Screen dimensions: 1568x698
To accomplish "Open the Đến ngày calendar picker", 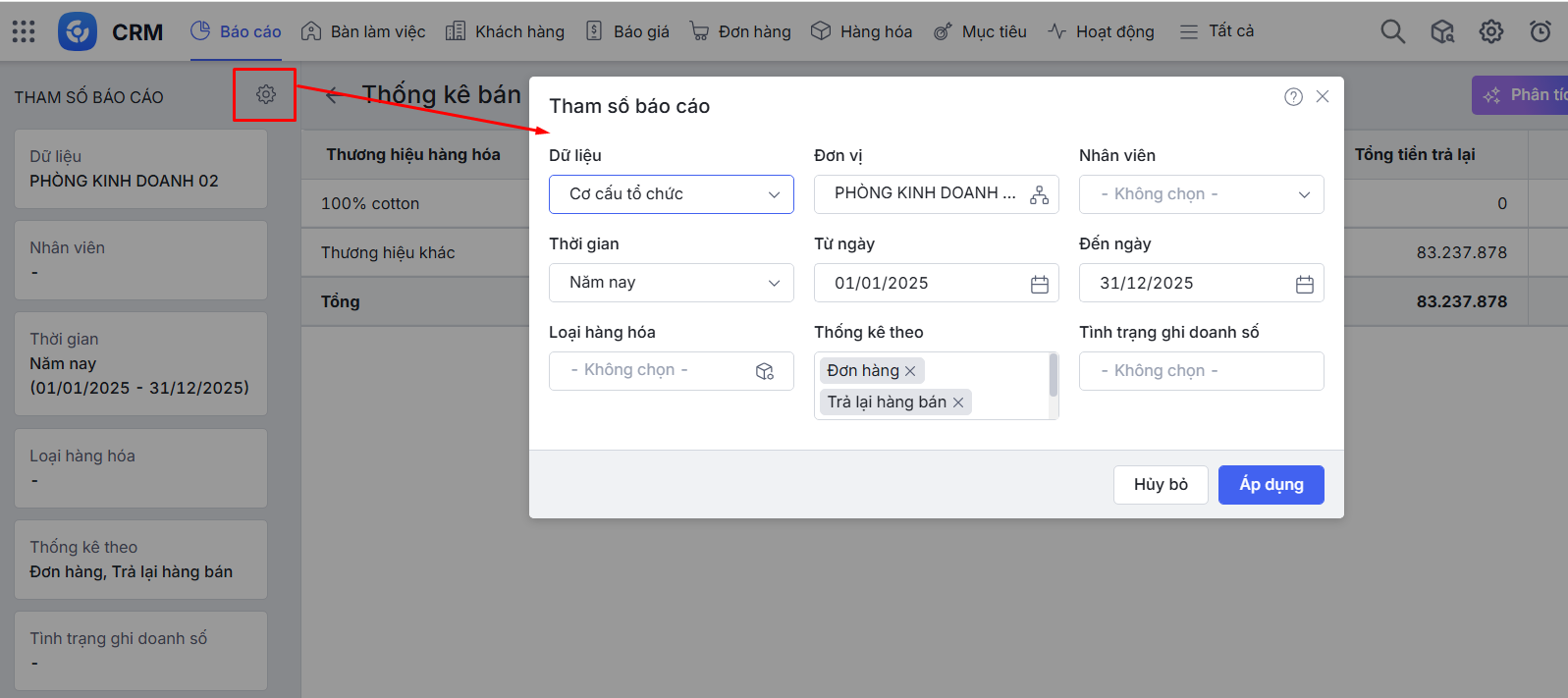I will coord(1304,284).
